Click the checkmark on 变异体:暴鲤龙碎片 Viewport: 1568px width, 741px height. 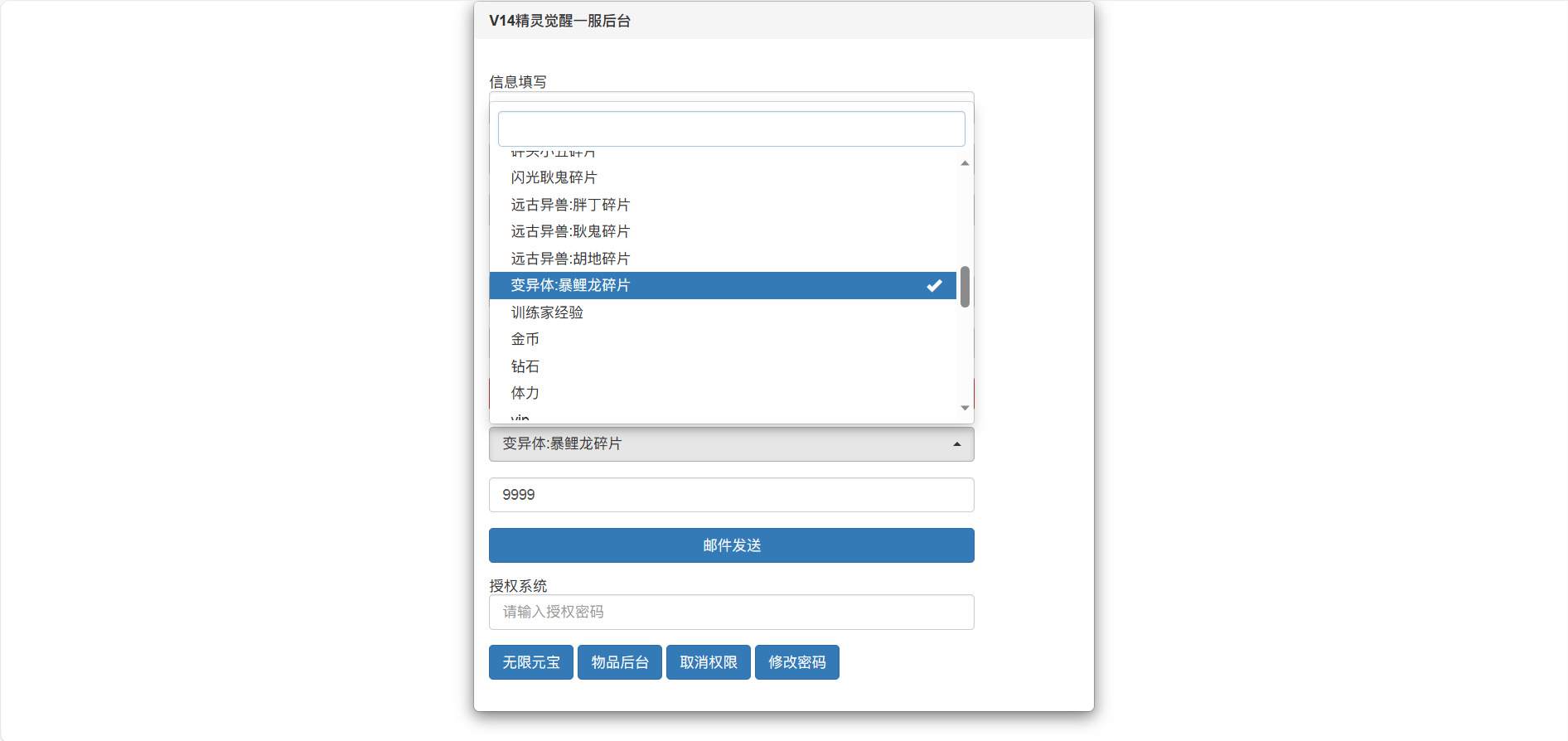pyautogui.click(x=934, y=286)
